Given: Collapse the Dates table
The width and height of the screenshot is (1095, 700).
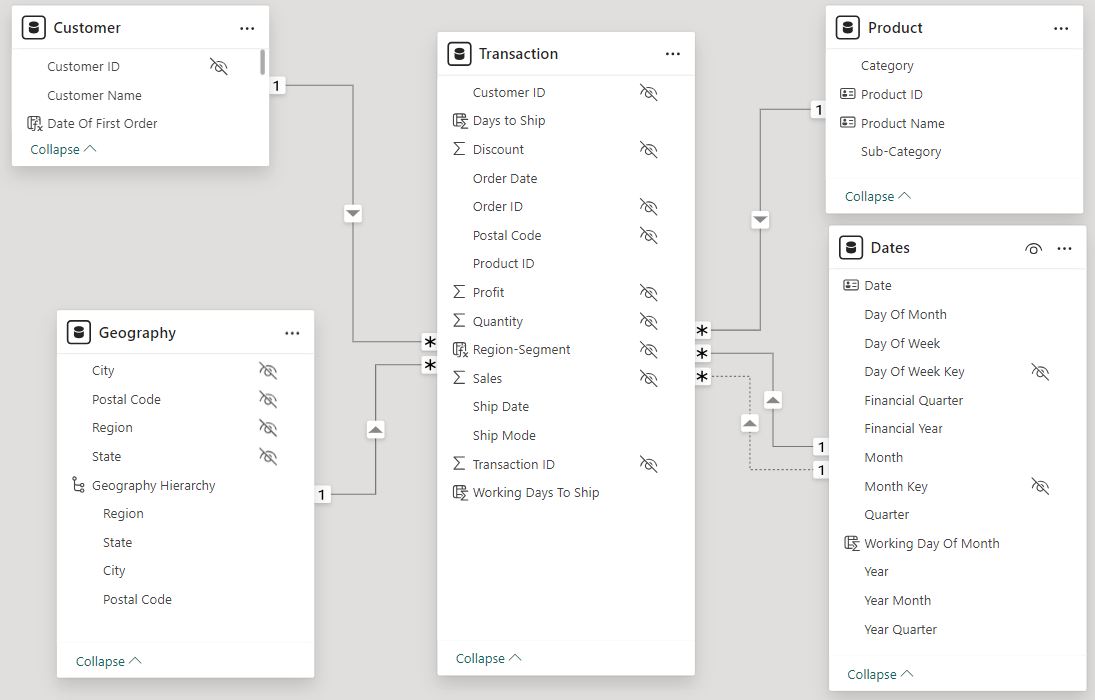Looking at the screenshot, I should click(880, 674).
